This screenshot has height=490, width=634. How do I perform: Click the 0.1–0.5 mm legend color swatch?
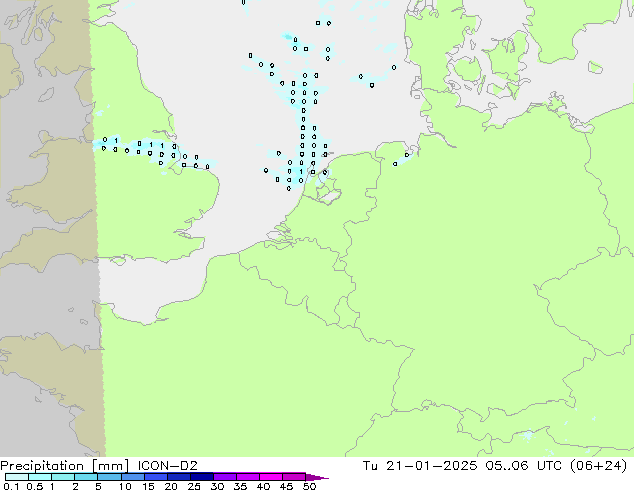pyautogui.click(x=17, y=477)
